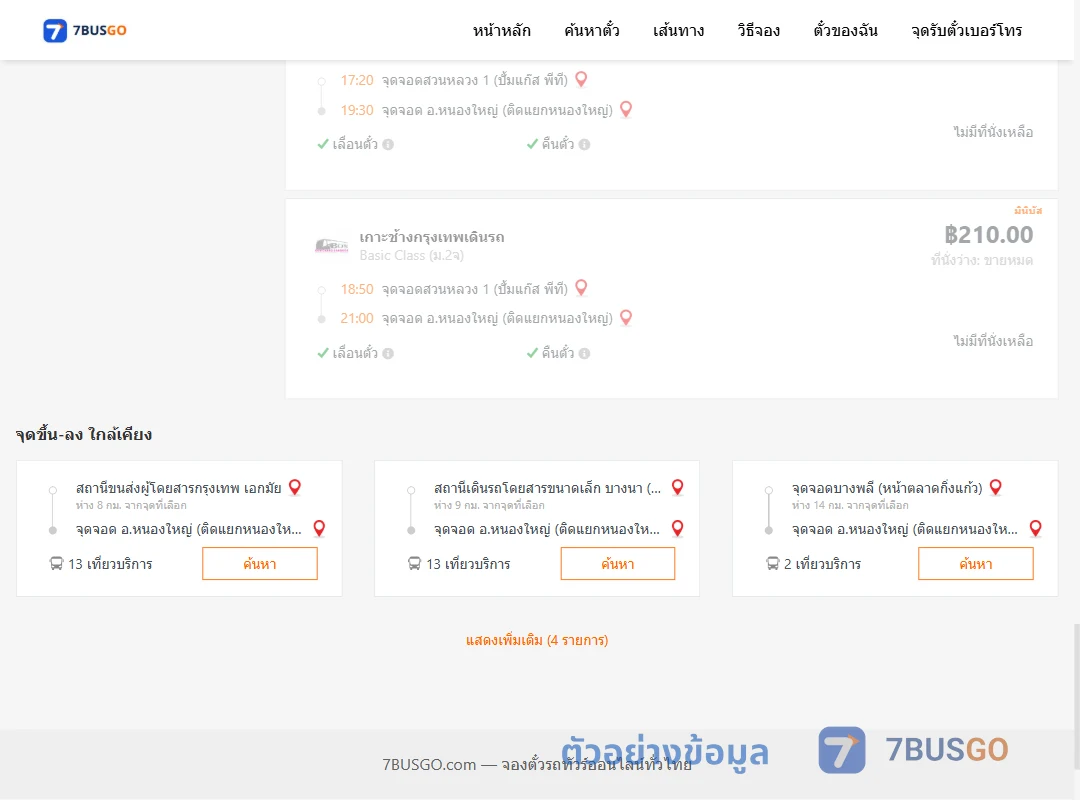1080x800 pixels.
Task: Click map pin beside สถานีขนส่งผู้โดยสารกรุงเทพ เอกมัย
Action: (x=295, y=487)
